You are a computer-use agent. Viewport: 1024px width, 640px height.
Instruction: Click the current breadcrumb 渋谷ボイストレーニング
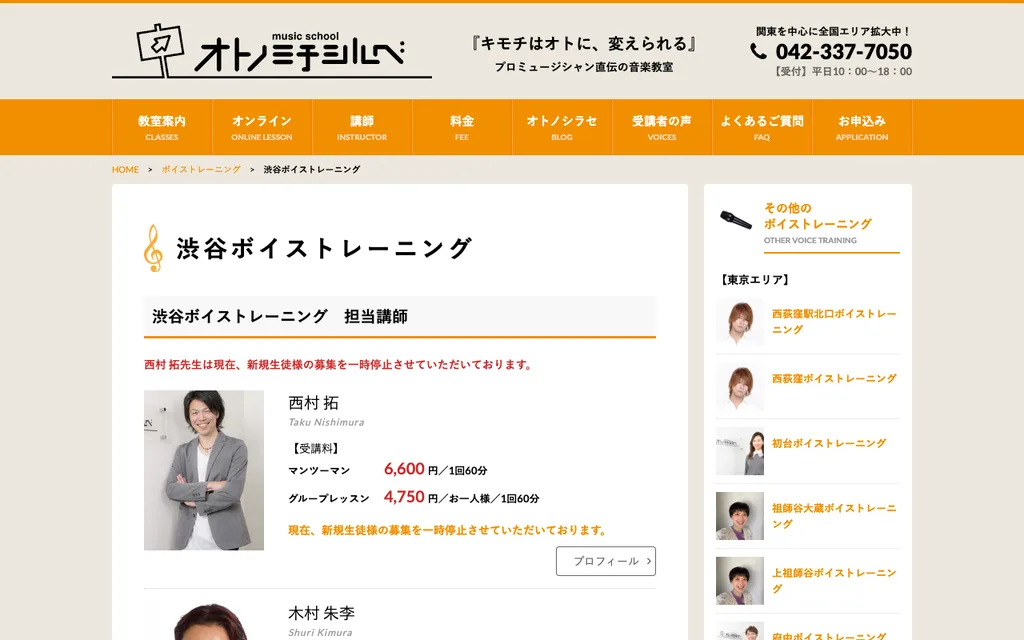312,169
